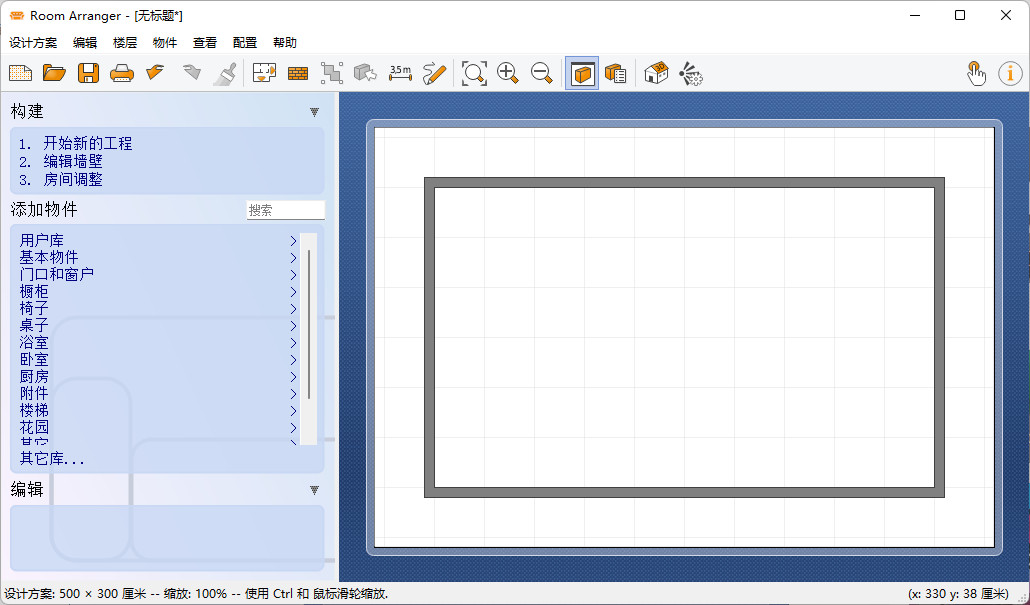Image resolution: width=1030 pixels, height=605 pixels.
Task: Collapse the 编辑 panel triangle
Action: coord(314,490)
